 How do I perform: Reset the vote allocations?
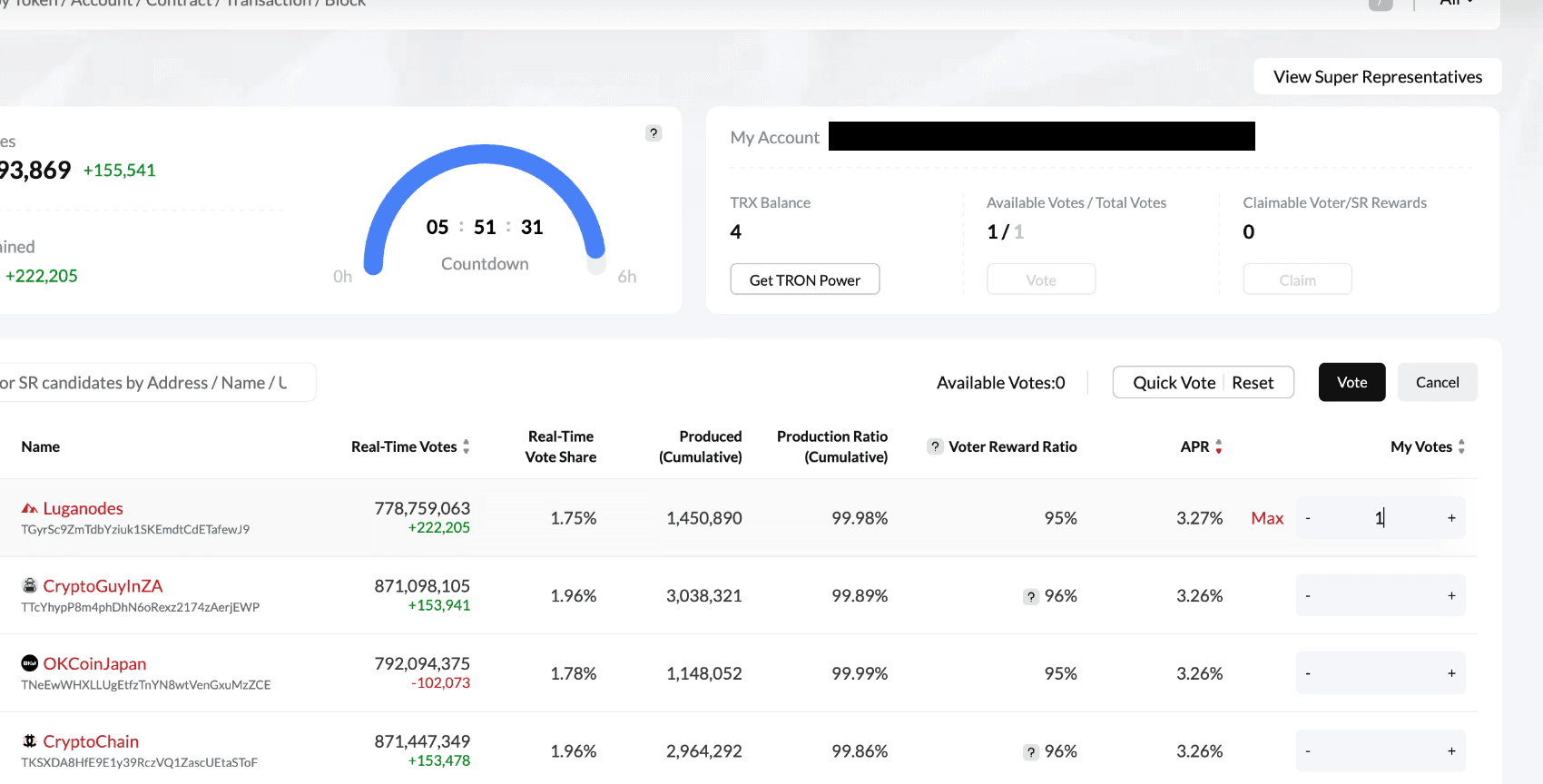pos(1253,383)
